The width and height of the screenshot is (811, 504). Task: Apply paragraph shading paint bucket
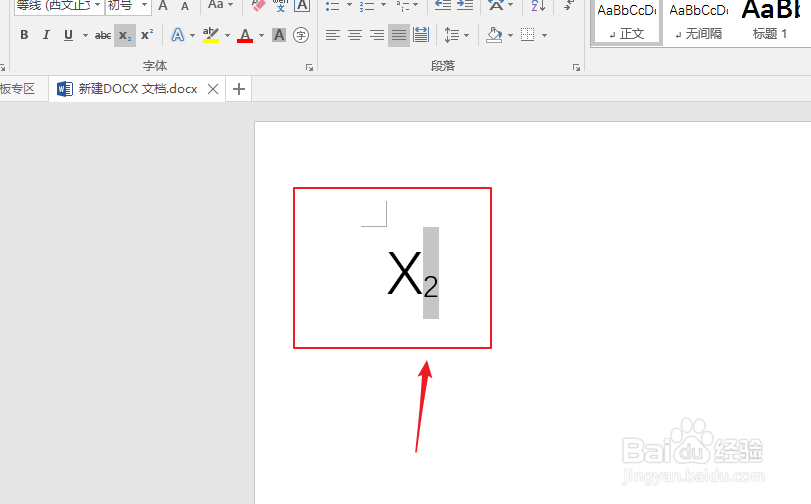(494, 35)
